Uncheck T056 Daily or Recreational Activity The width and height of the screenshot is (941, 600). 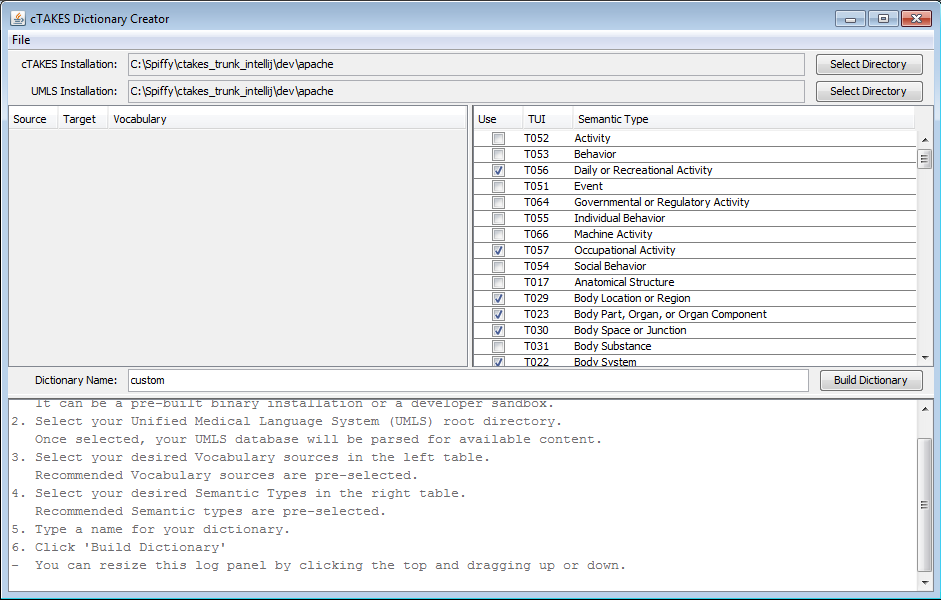tap(498, 170)
